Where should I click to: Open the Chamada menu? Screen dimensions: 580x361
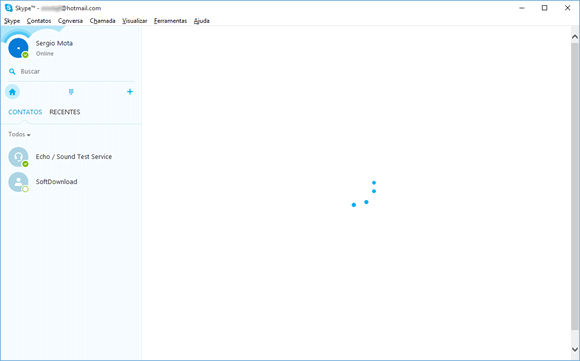(102, 21)
